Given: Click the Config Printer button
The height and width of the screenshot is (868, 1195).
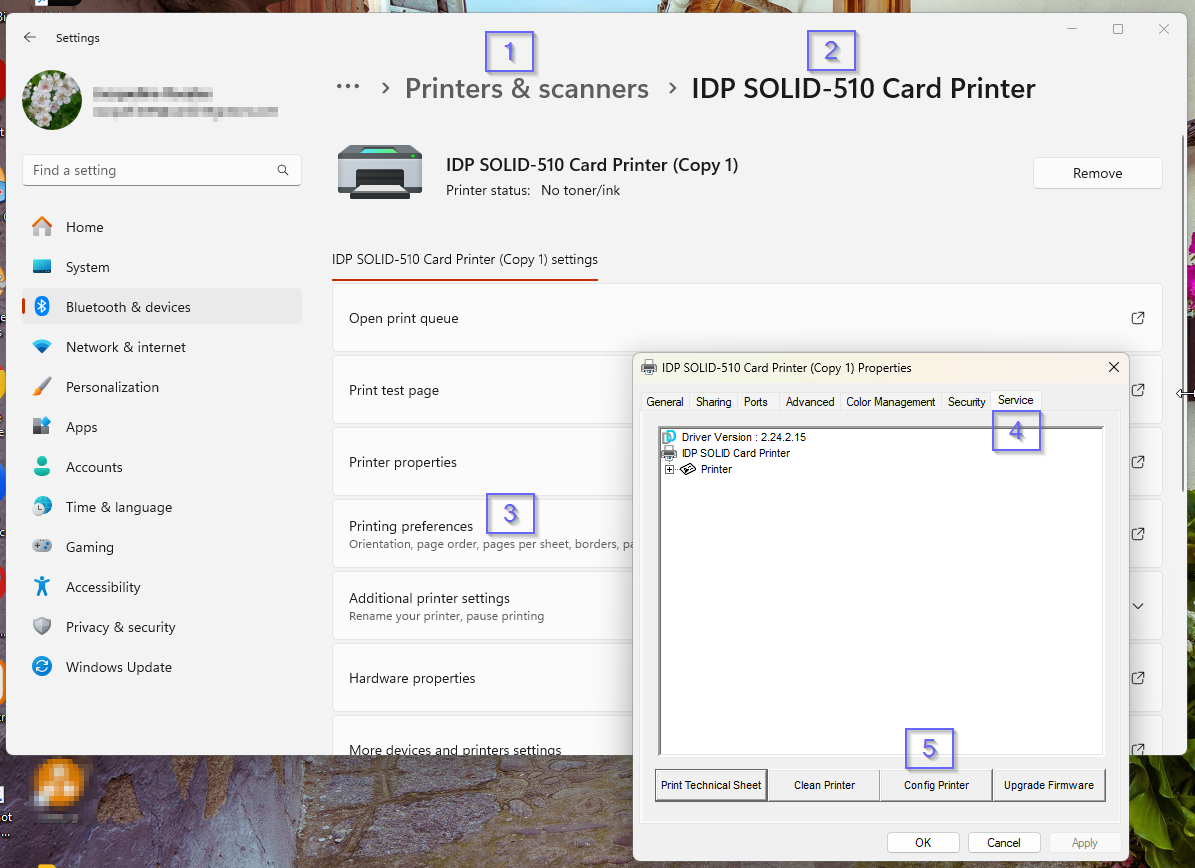Looking at the screenshot, I should click(936, 785).
